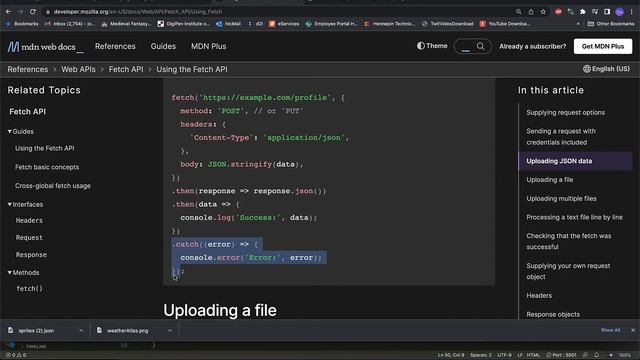Open the DigiPen Institute bookmark
Image resolution: width=640 pixels, height=360 pixels.
point(184,24)
